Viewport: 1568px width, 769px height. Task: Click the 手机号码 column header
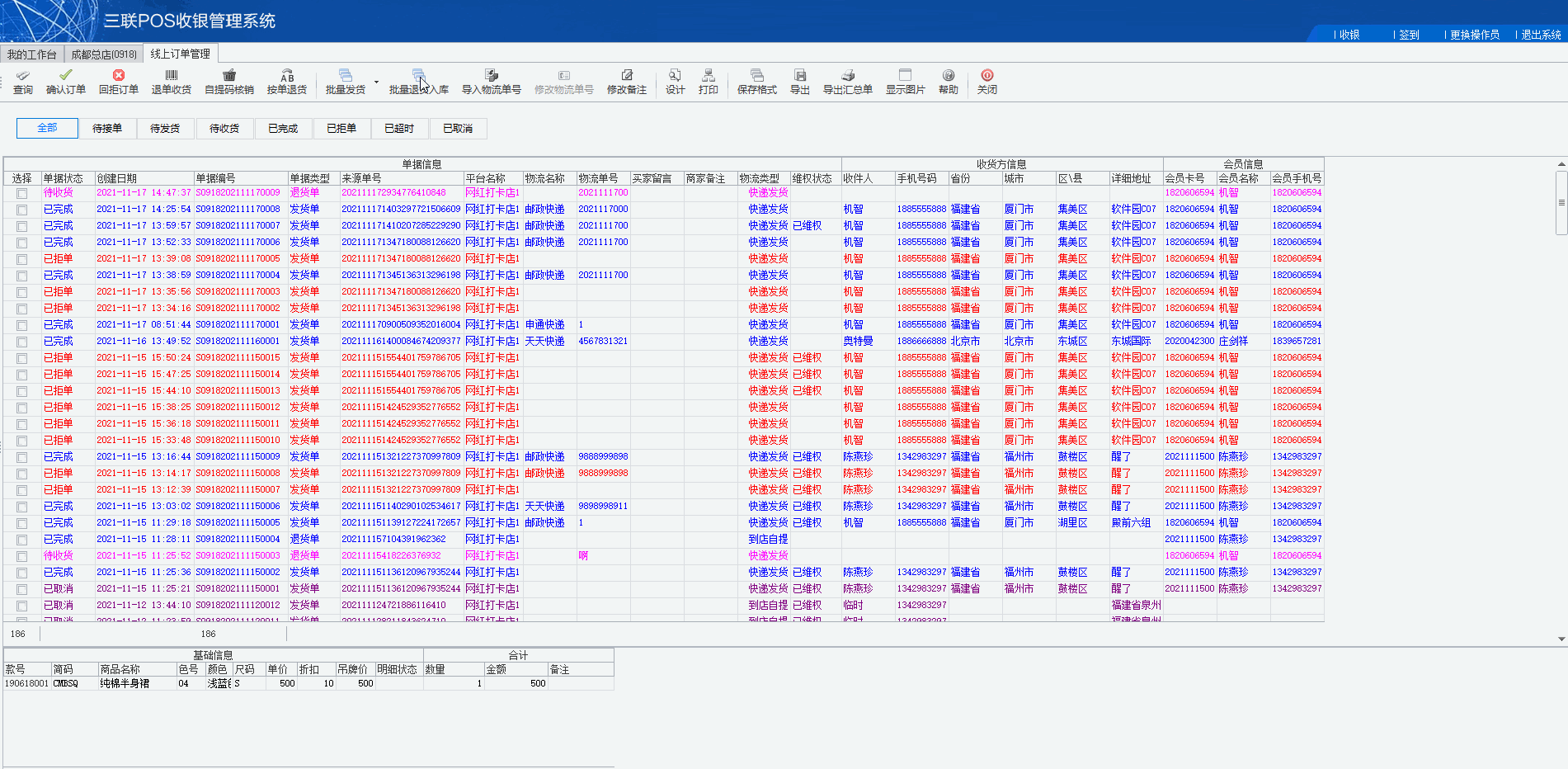pyautogui.click(x=921, y=178)
